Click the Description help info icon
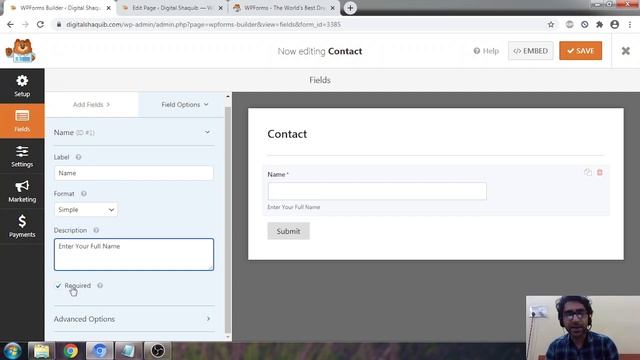The height and width of the screenshot is (360, 640). click(96, 230)
